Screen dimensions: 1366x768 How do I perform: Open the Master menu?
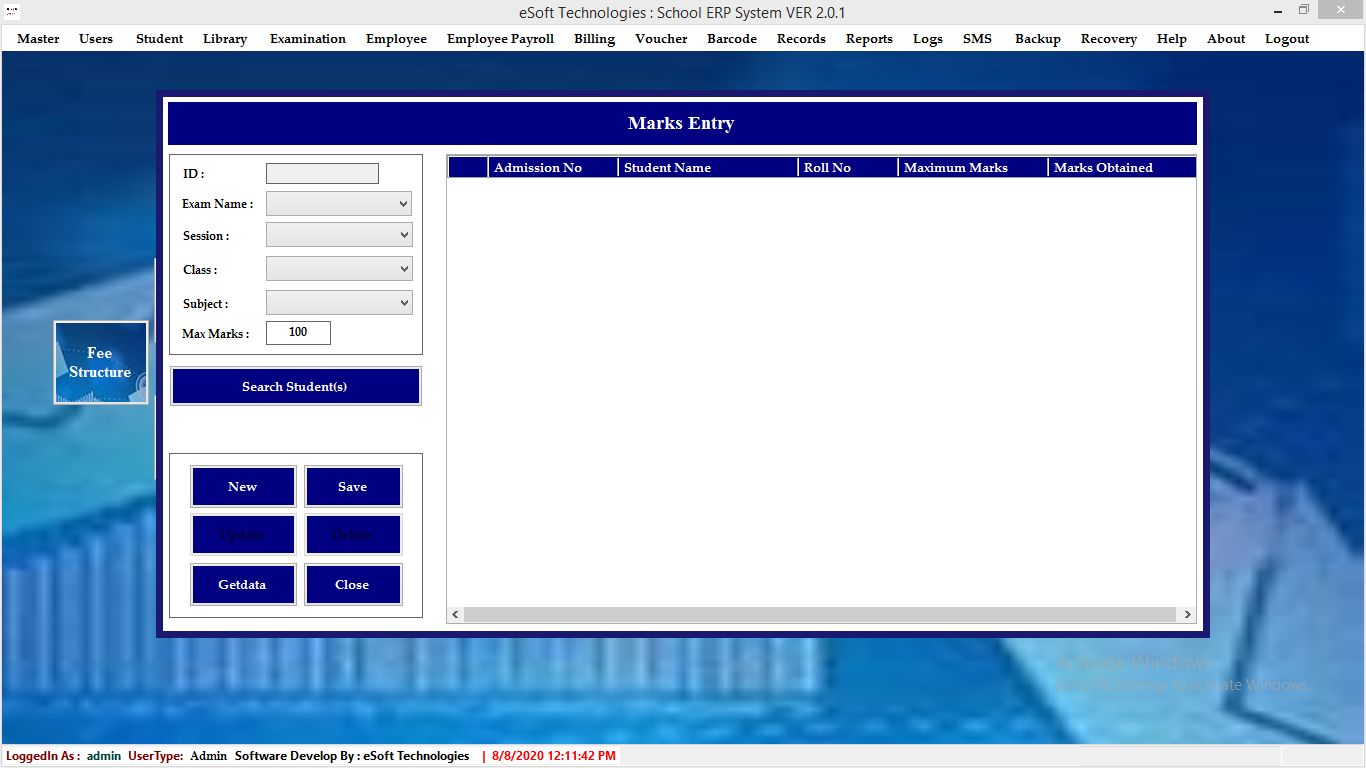38,39
